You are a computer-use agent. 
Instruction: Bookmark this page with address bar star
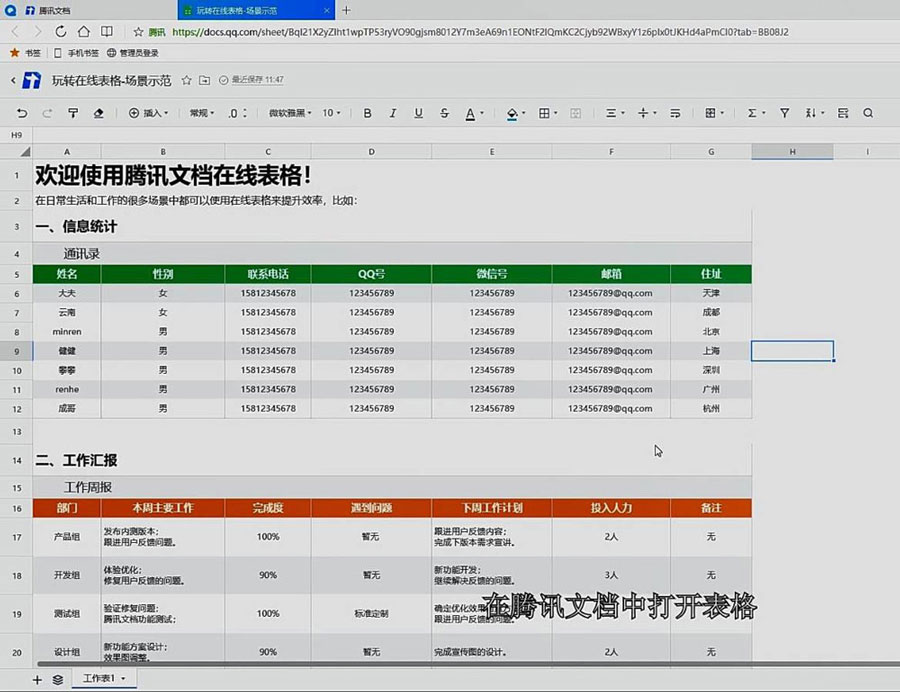(x=138, y=32)
